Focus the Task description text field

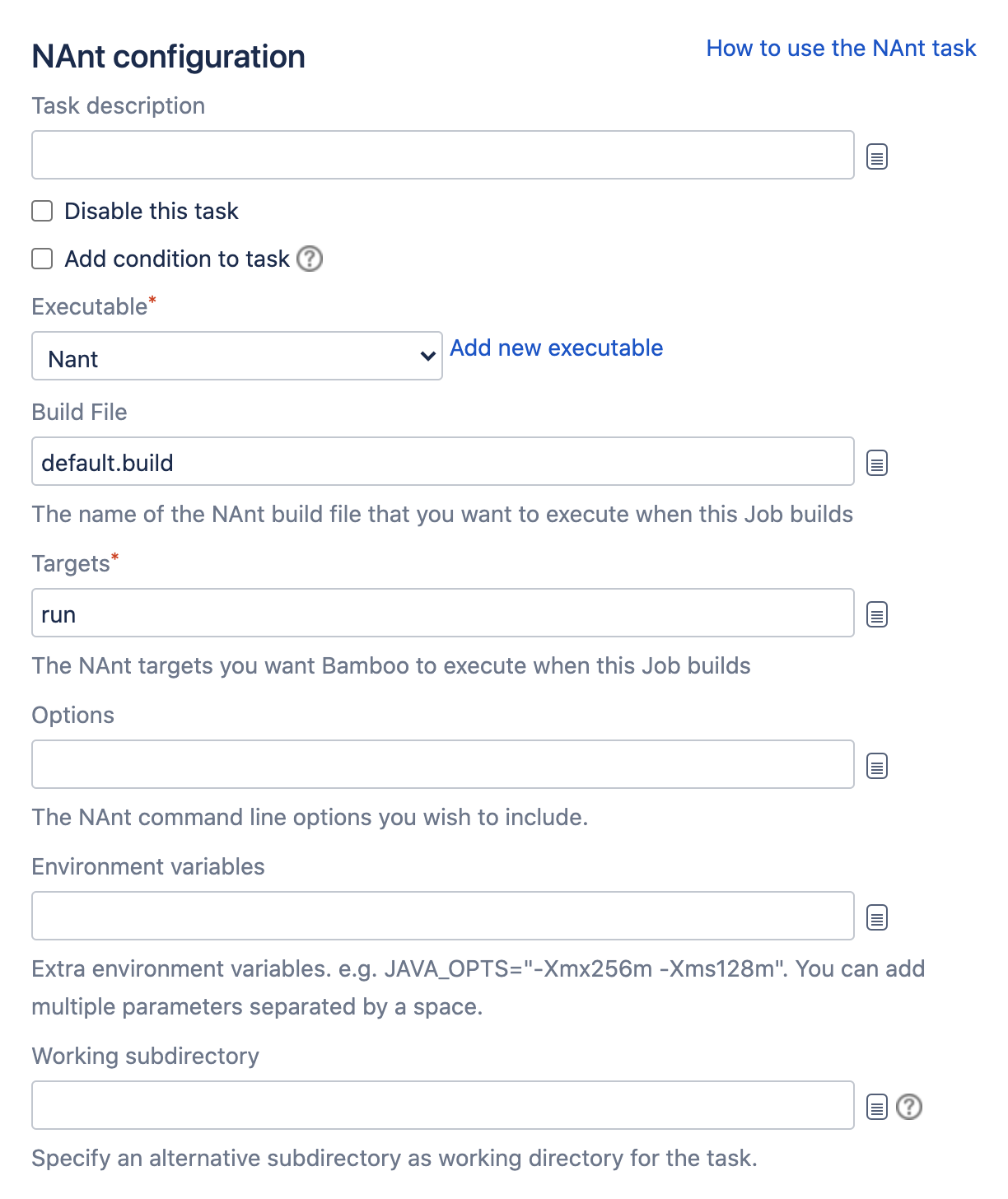point(442,155)
